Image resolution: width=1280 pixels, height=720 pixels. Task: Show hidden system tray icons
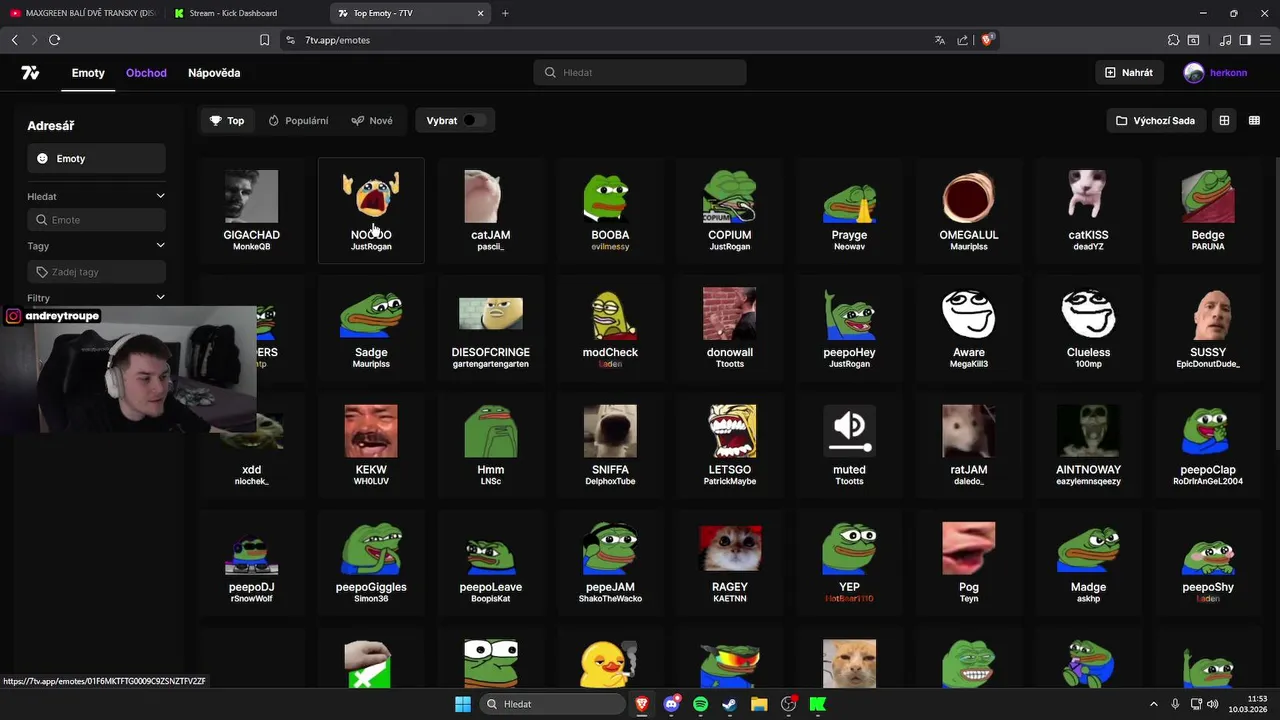pos(1153,704)
